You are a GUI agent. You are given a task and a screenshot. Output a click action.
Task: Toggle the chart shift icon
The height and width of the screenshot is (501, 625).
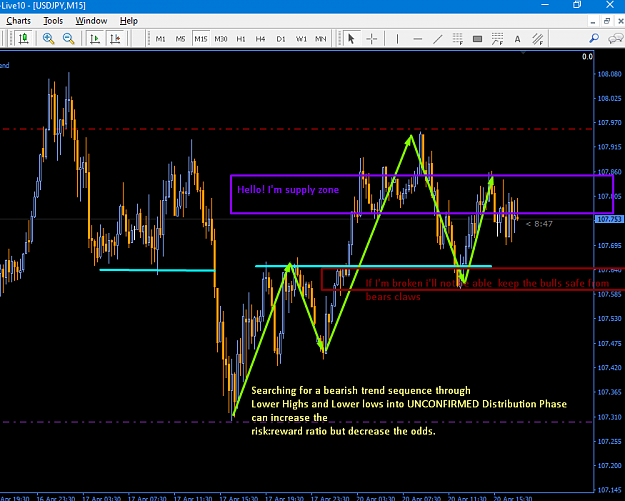coord(115,39)
